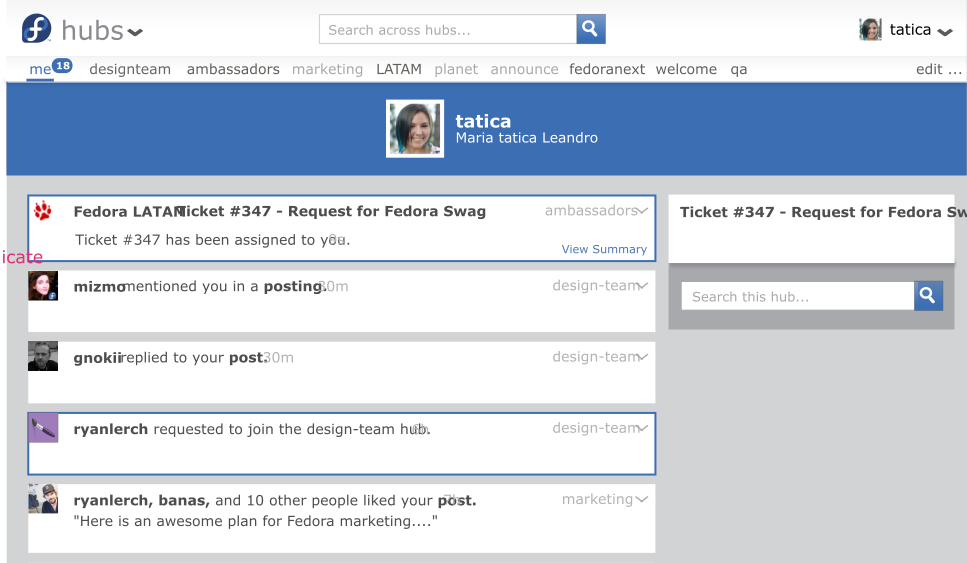Expand design-team chevron on gnokii's item
Screen dimensions: 967x563
click(643, 357)
